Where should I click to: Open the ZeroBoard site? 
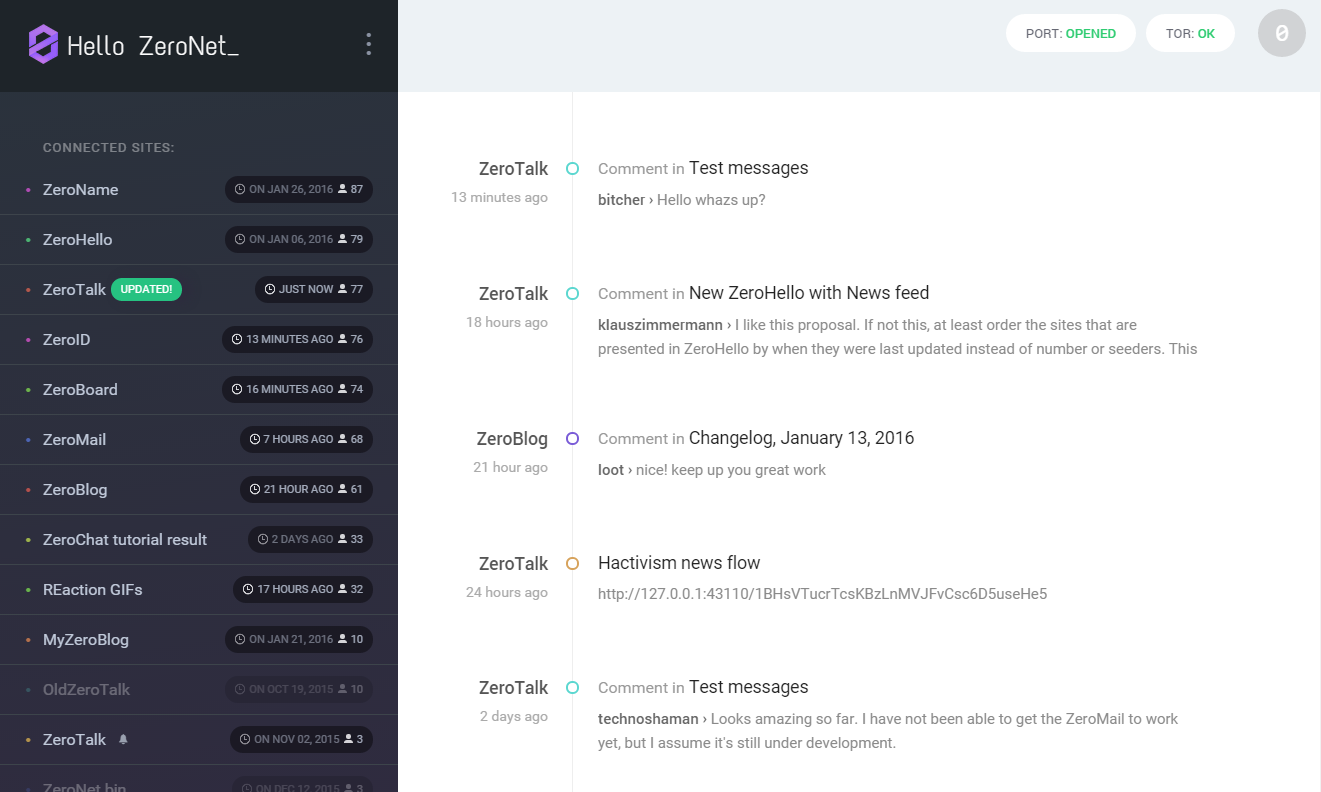[x=80, y=389]
